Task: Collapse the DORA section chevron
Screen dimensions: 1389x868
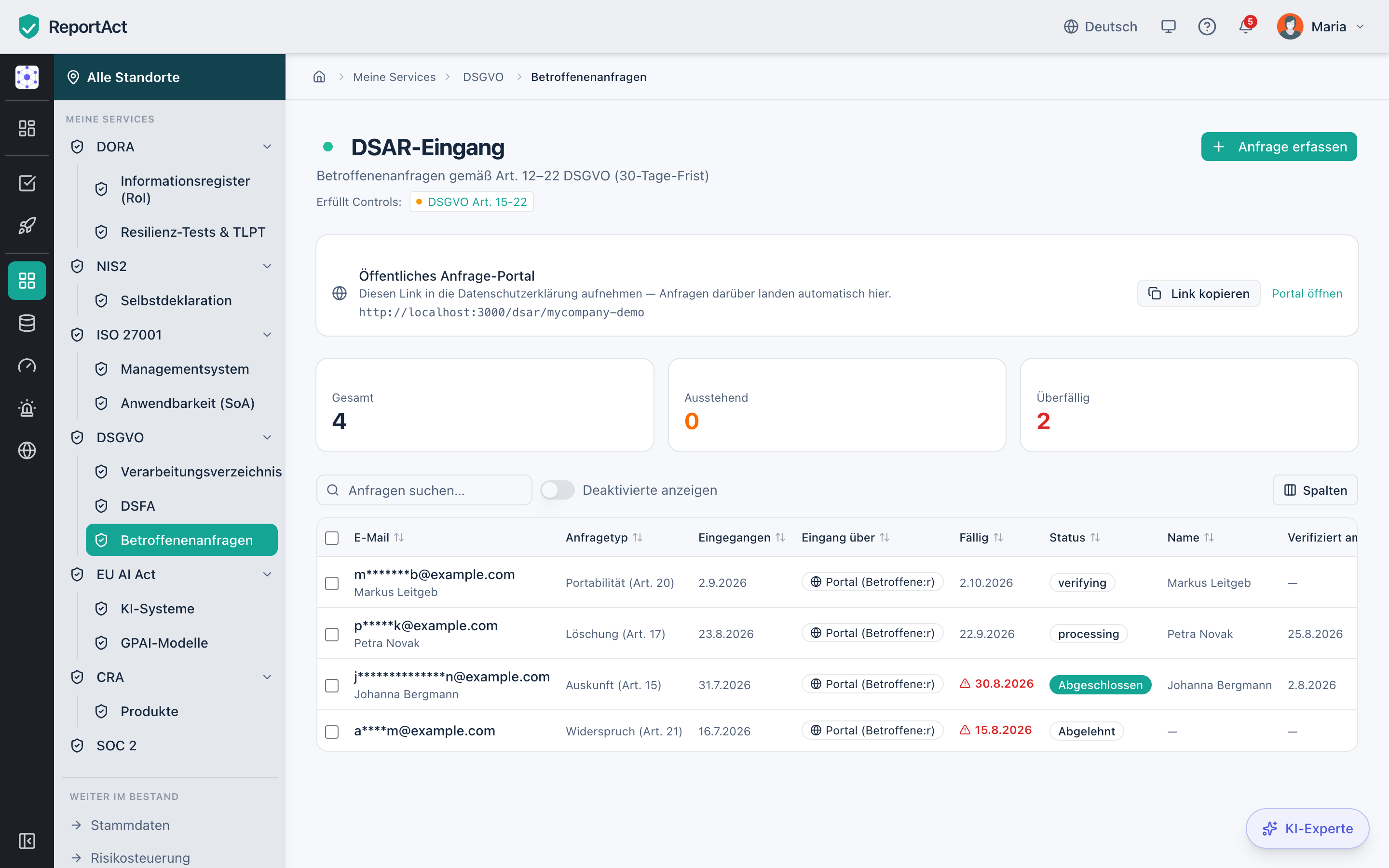Action: tap(268, 147)
